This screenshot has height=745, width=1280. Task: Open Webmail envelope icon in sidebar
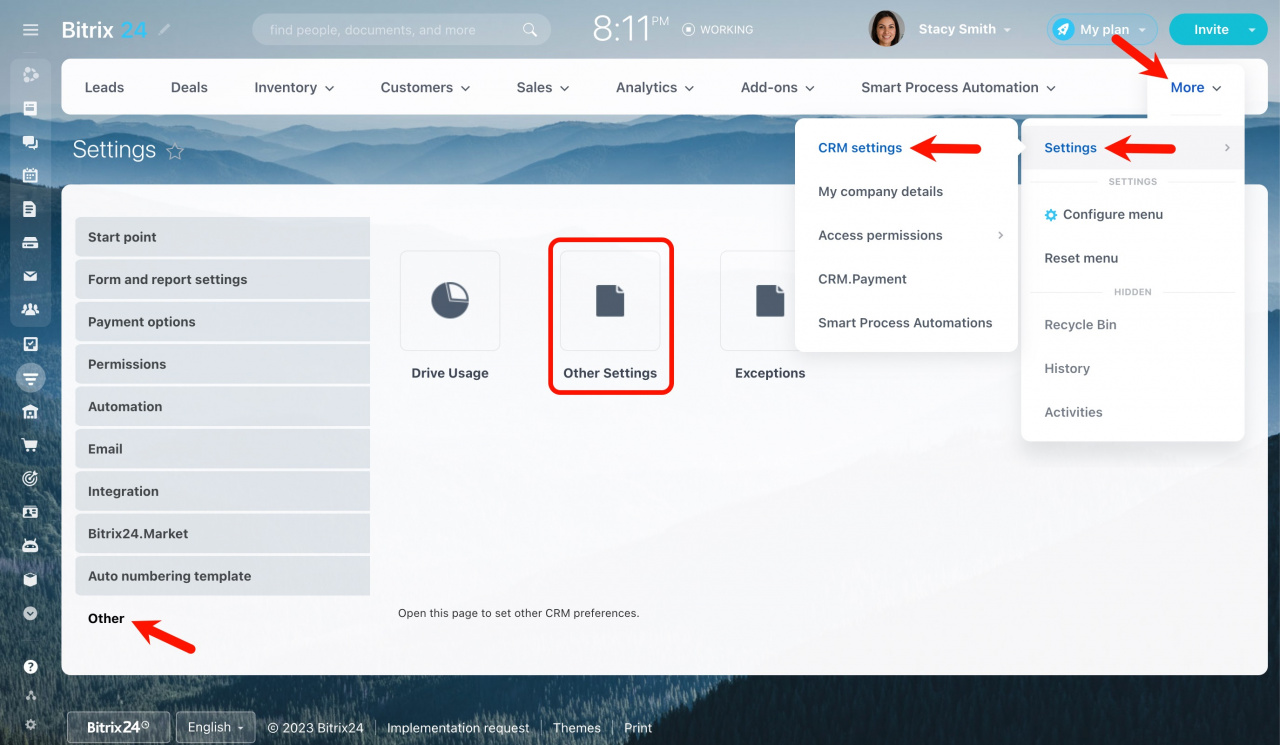(31, 276)
